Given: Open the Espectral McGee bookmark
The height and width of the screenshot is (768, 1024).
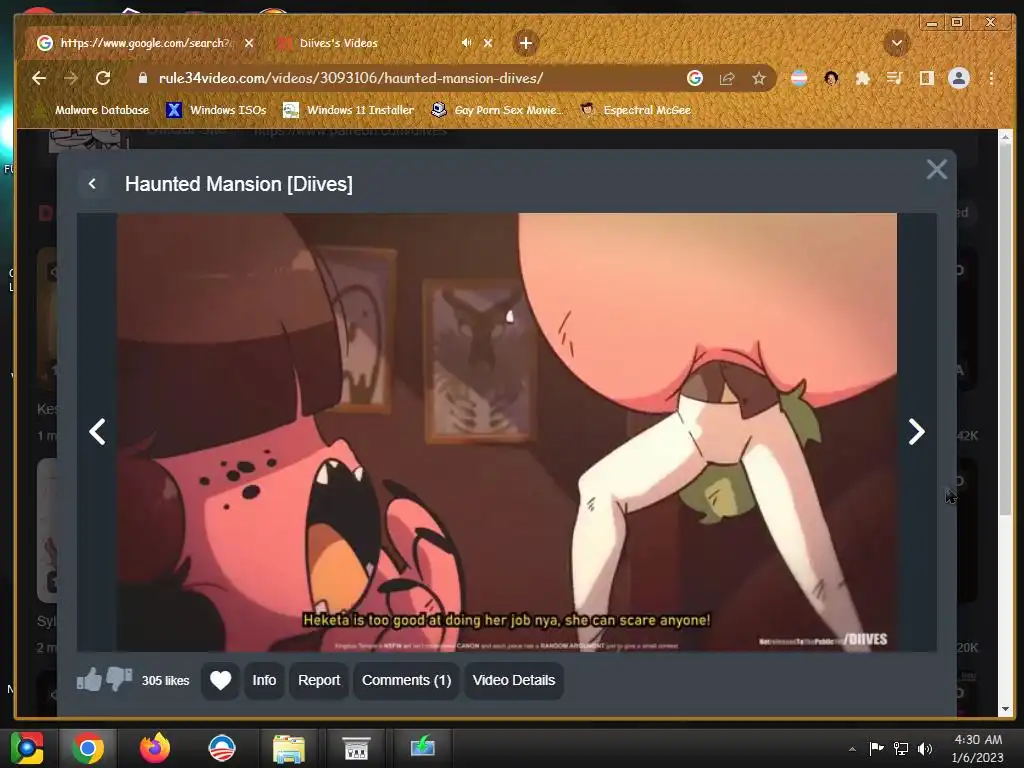Looking at the screenshot, I should tap(635, 110).
